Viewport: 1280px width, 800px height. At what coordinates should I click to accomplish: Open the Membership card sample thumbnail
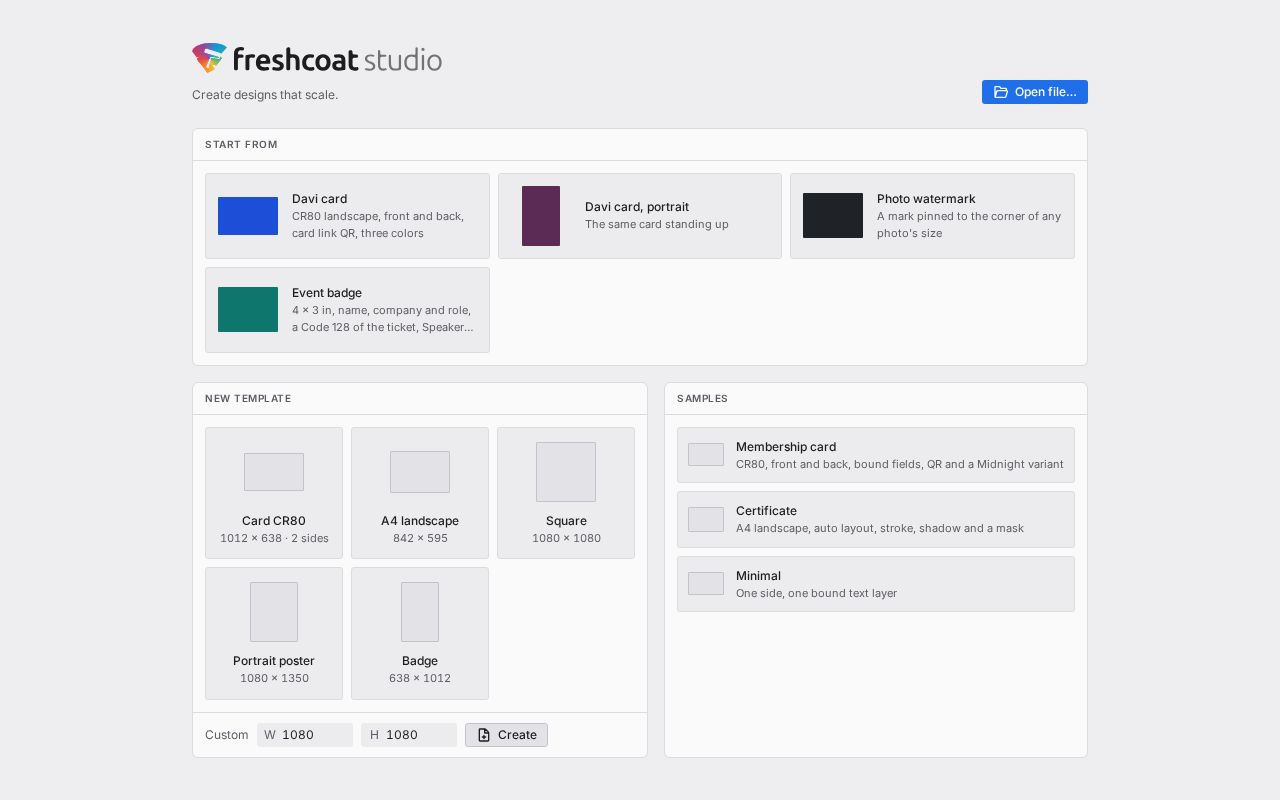click(x=706, y=455)
